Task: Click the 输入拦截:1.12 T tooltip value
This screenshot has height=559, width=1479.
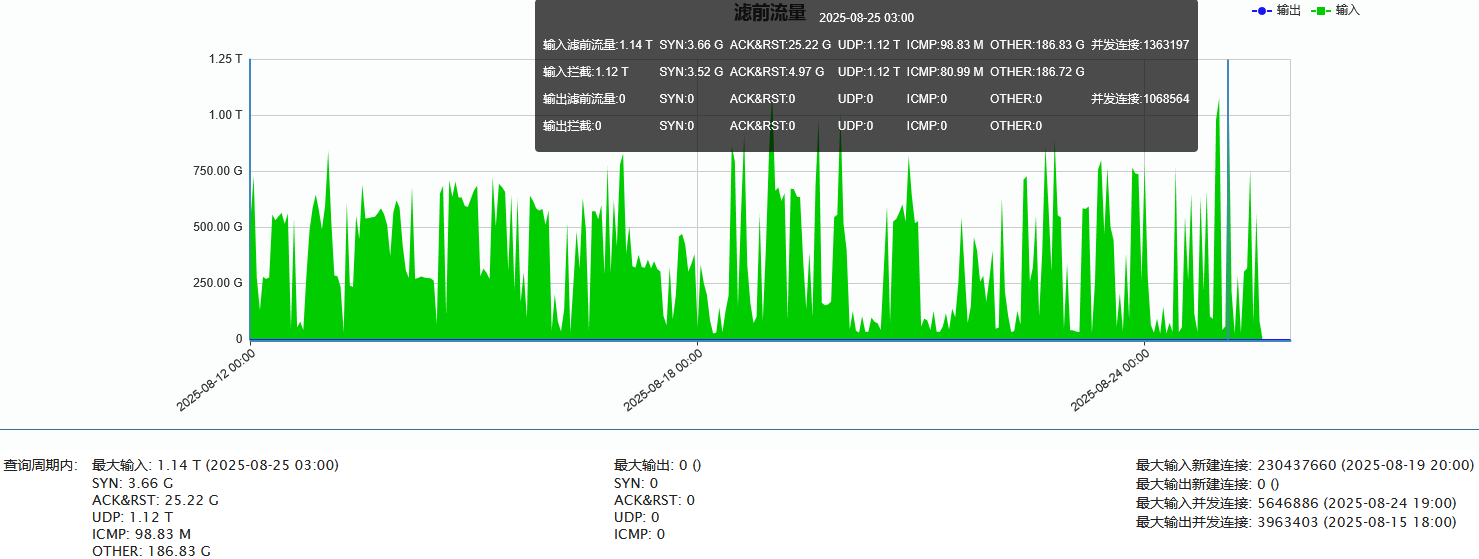Action: click(585, 72)
